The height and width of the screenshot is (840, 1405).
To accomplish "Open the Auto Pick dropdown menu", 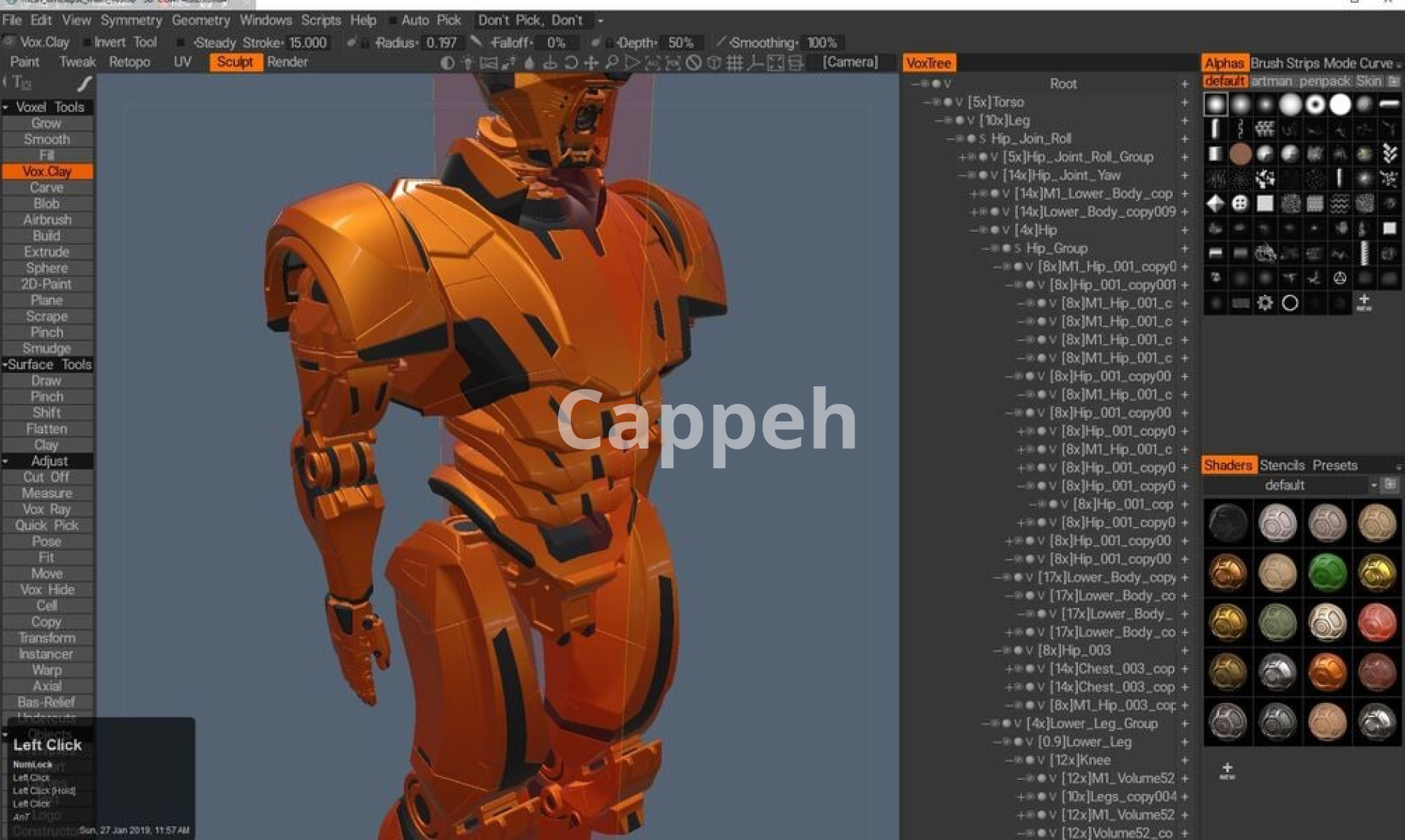I will (x=601, y=20).
